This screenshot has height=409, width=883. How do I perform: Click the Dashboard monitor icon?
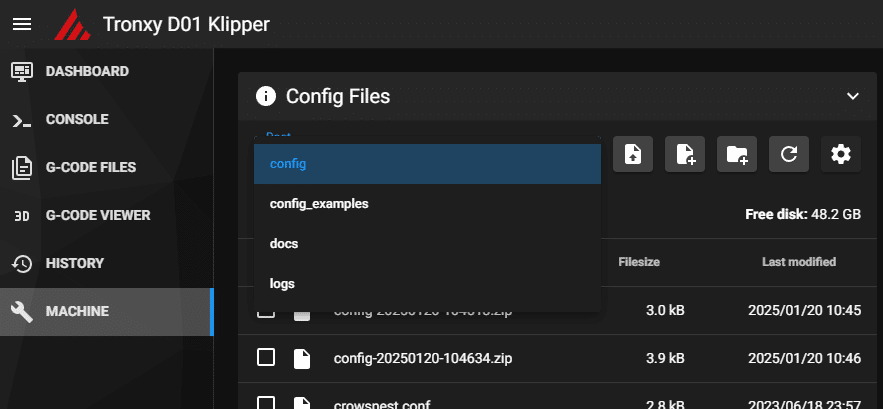pyautogui.click(x=22, y=72)
